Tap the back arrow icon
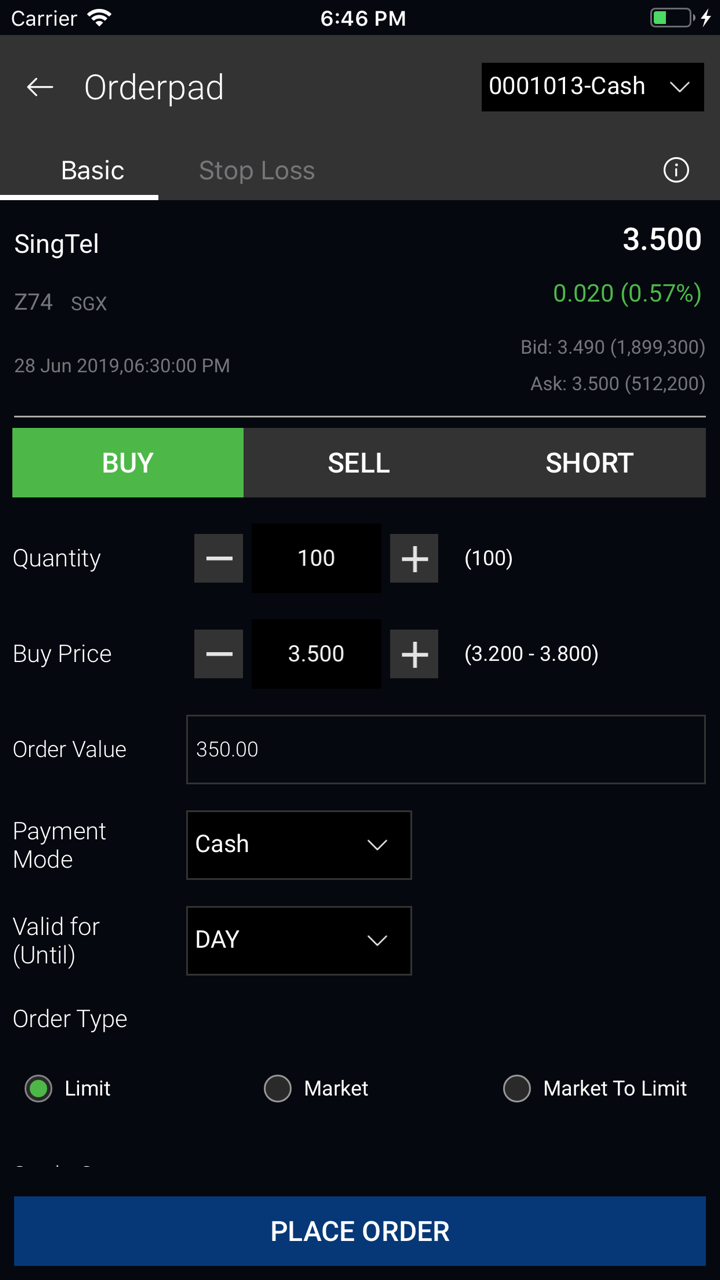 click(40, 88)
